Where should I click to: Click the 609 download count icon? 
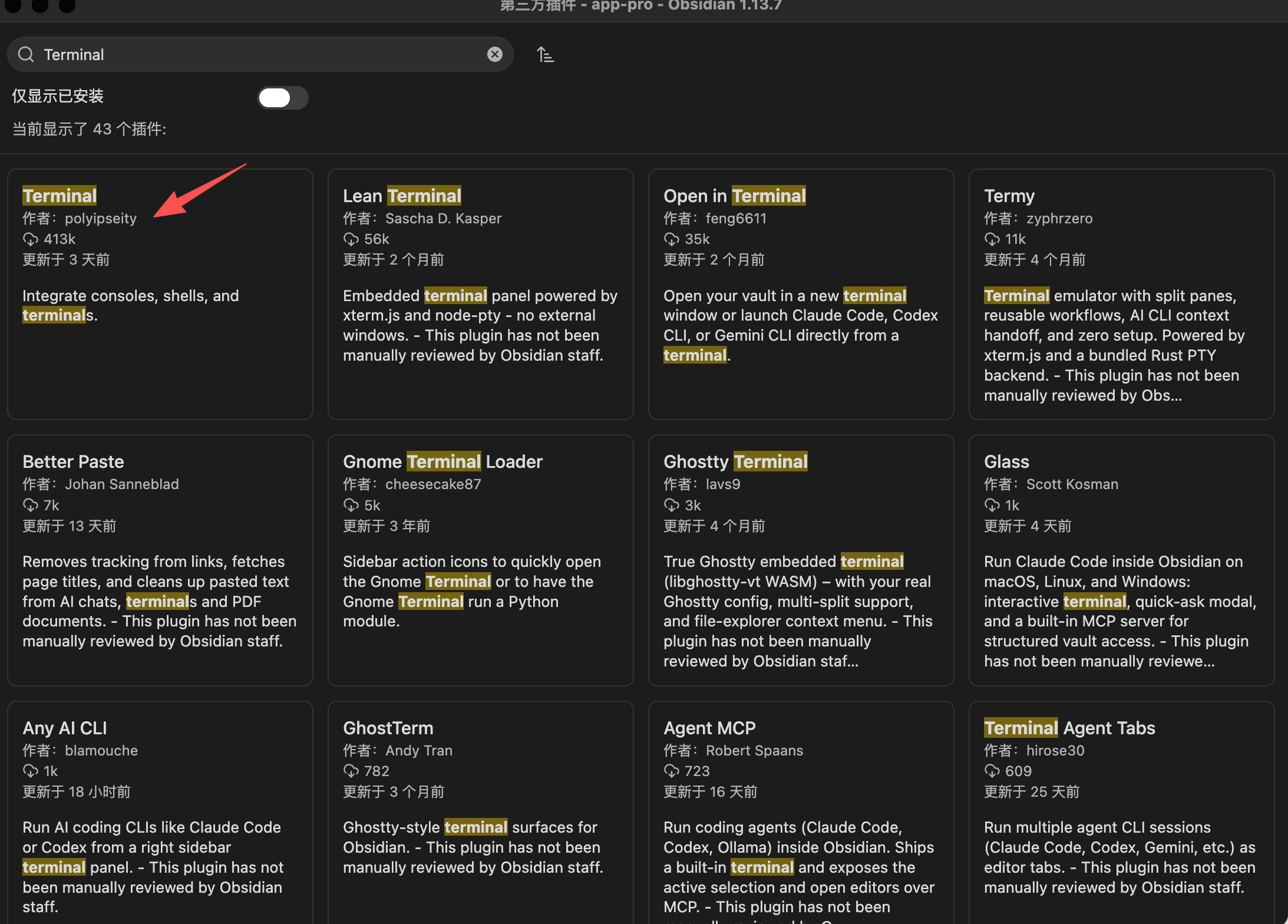[992, 771]
